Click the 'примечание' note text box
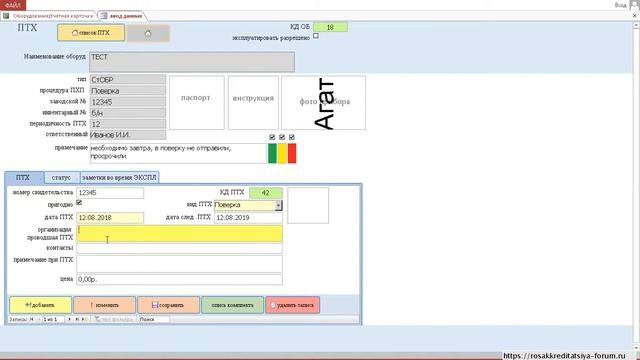Image resolution: width=640 pixels, height=360 pixels. coord(178,153)
